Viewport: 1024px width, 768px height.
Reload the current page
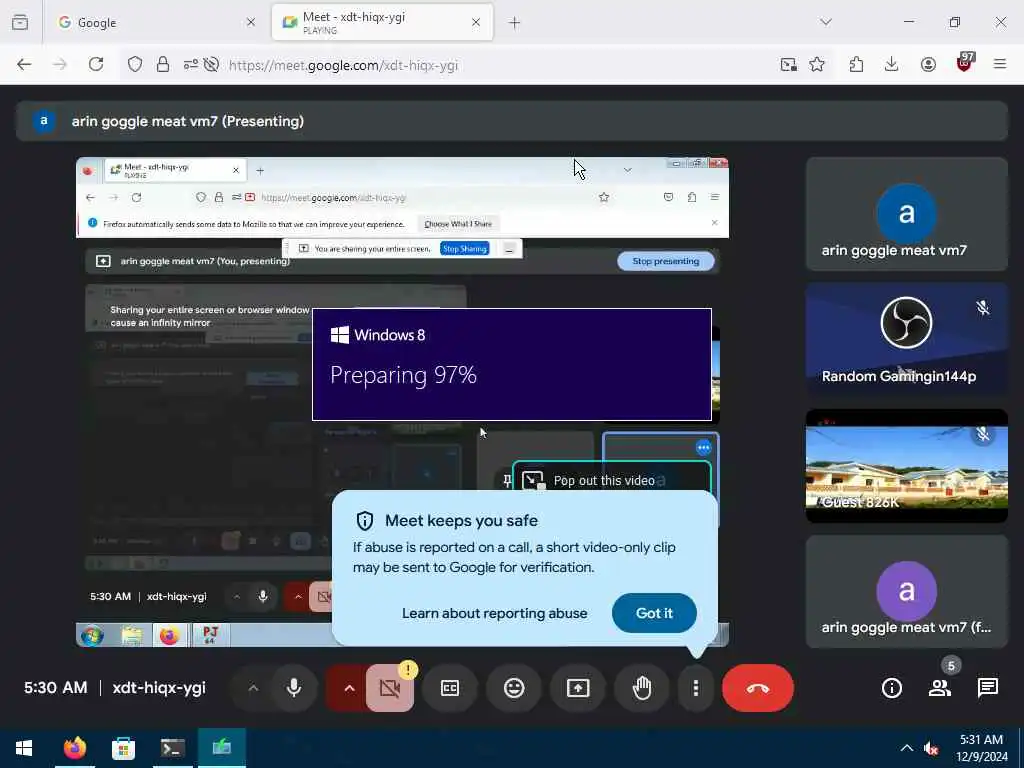[96, 65]
